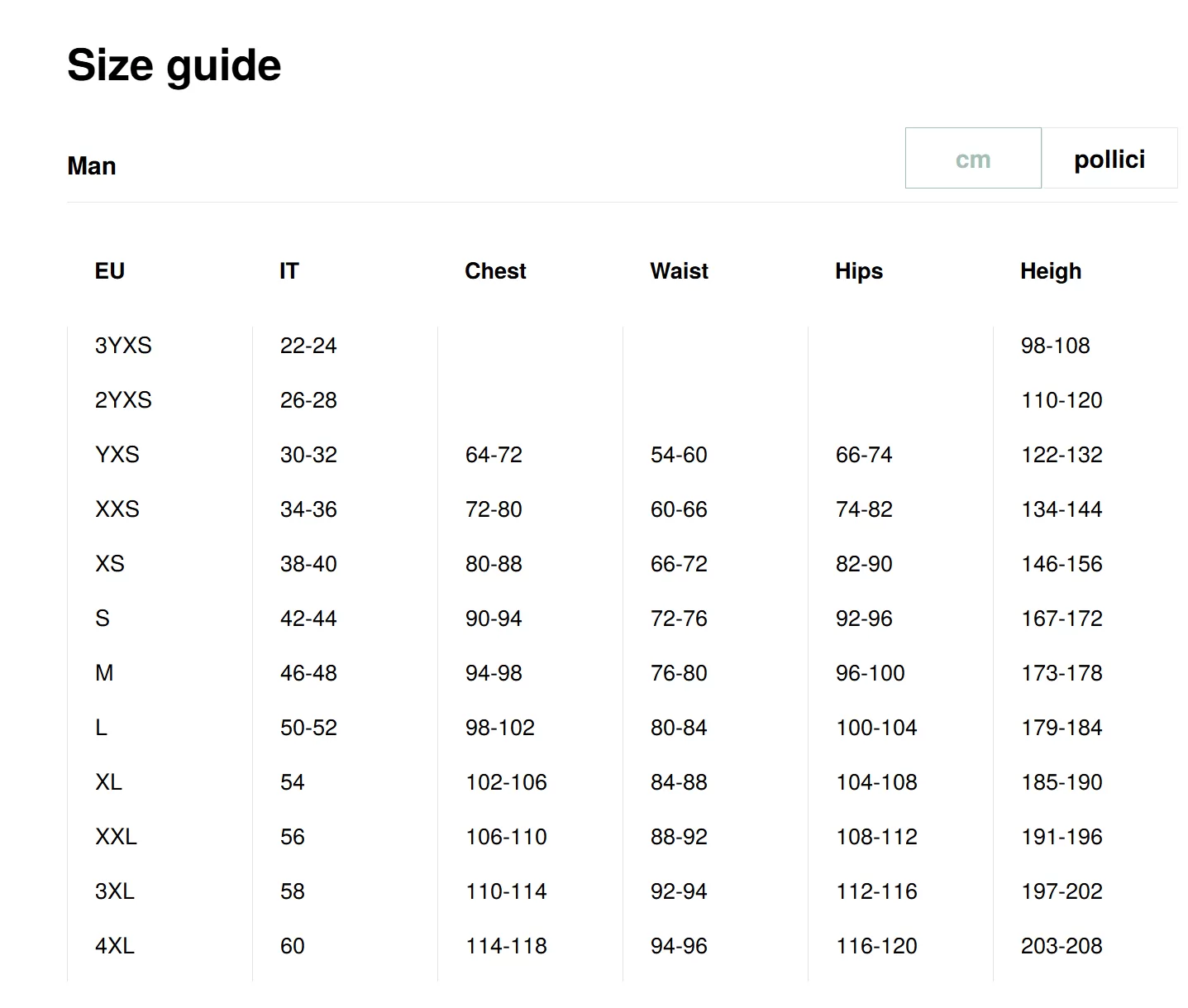Switch units to pollici

pyautogui.click(x=1109, y=159)
